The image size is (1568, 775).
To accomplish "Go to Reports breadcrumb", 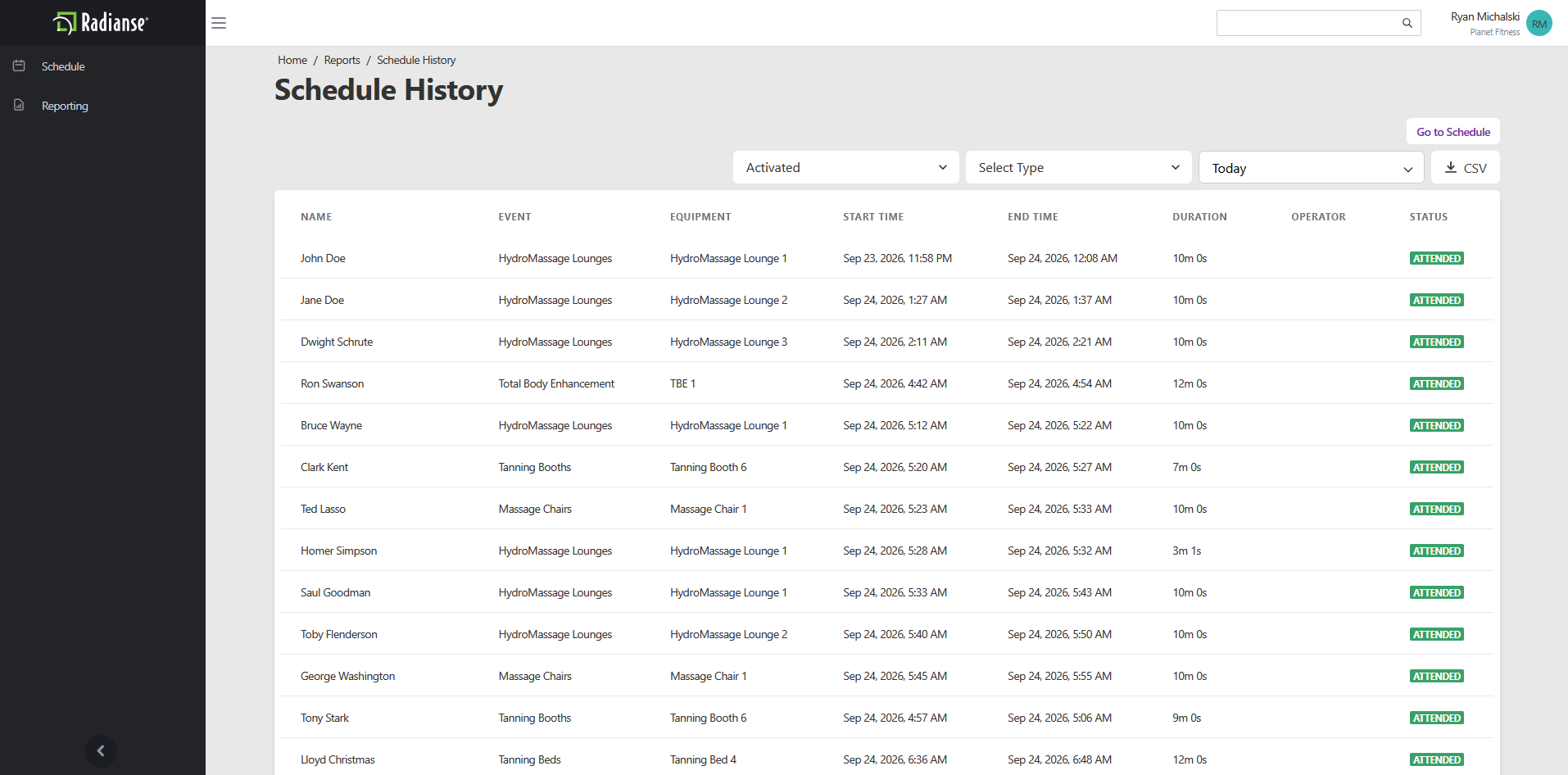I will point(342,60).
